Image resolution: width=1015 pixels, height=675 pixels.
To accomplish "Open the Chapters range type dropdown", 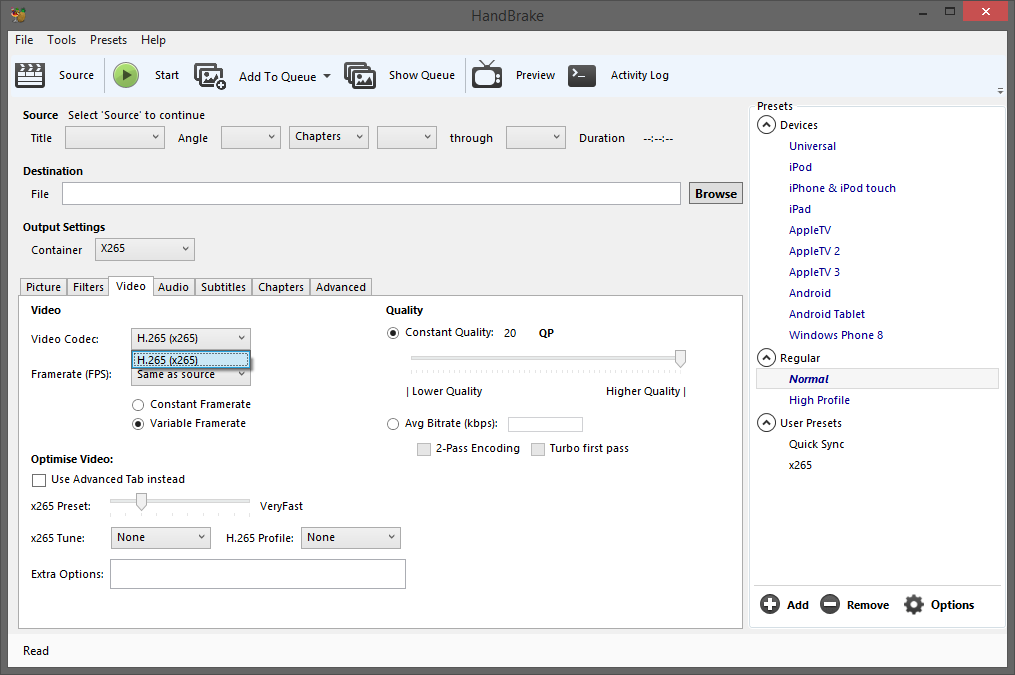I will (329, 137).
